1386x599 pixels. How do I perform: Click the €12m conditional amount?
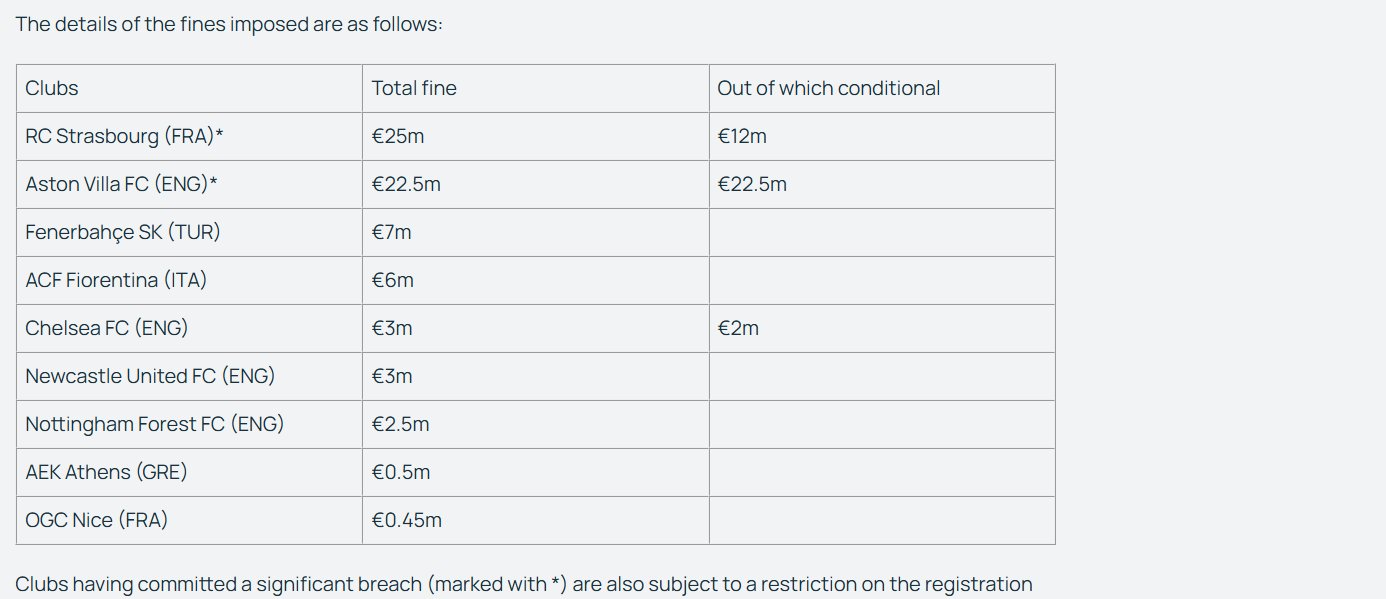point(742,136)
